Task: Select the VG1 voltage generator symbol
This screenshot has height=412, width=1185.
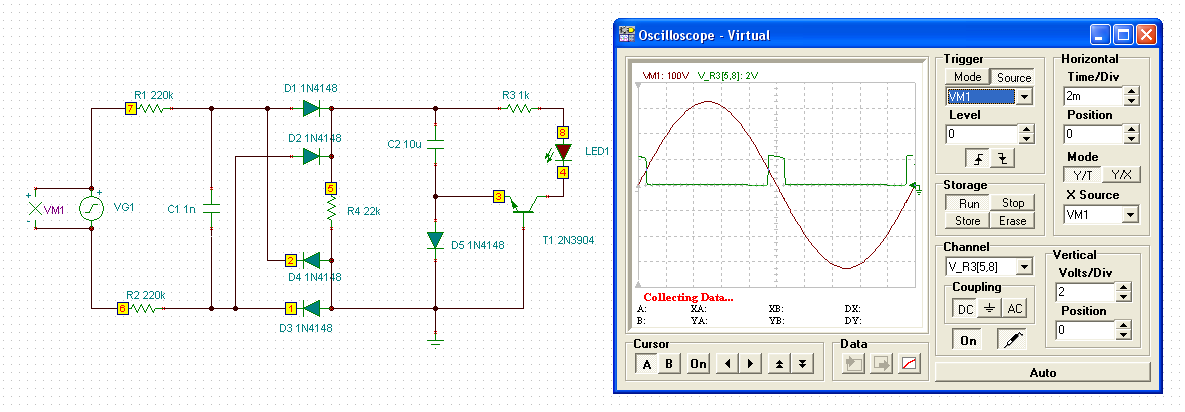Action: pyautogui.click(x=91, y=208)
